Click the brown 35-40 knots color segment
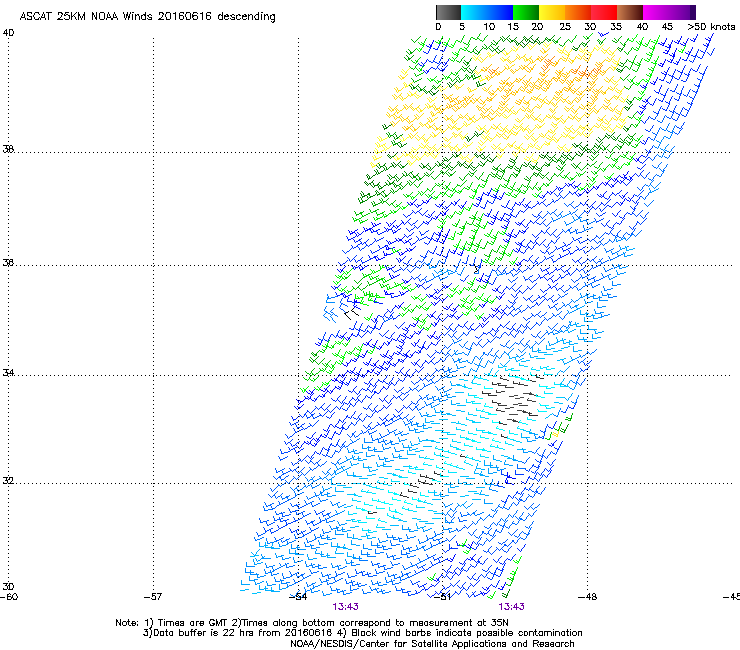 (x=630, y=12)
